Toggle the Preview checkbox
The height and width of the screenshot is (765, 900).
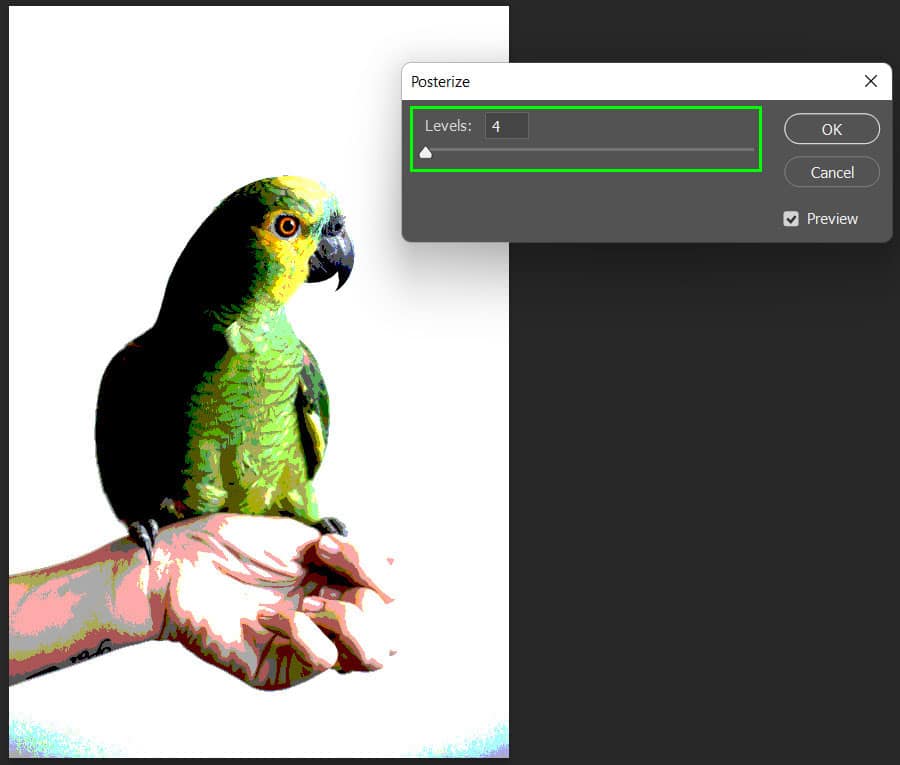[790, 219]
